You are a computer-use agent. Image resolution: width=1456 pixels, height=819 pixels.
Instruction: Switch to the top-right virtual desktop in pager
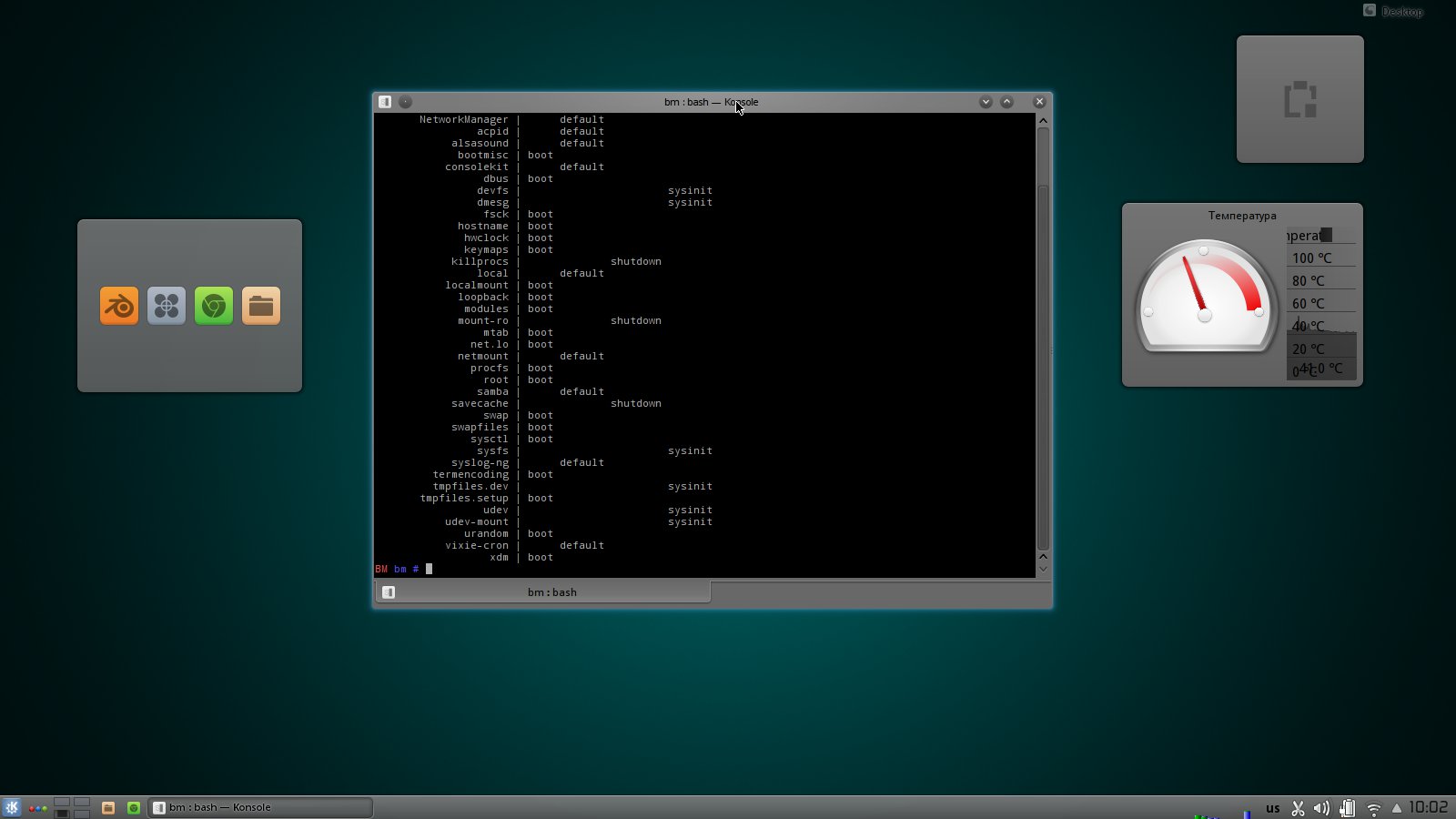(81, 803)
